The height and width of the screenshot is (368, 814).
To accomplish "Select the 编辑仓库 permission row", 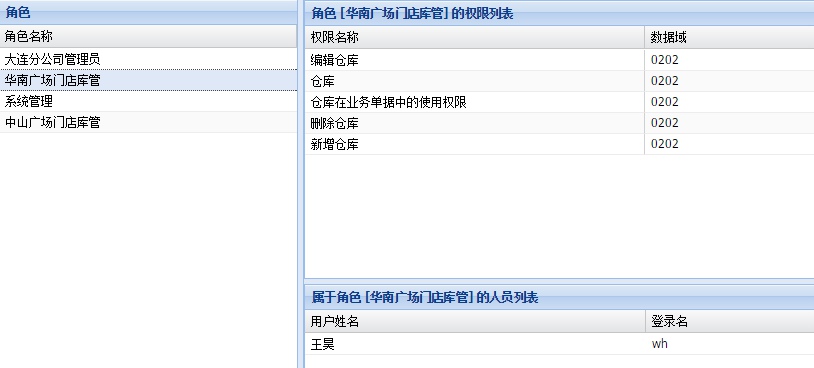I will tap(560, 60).
